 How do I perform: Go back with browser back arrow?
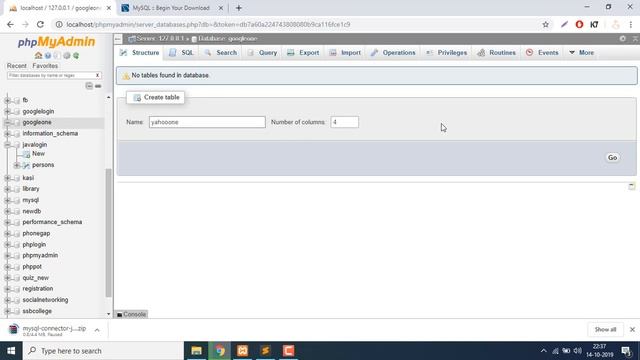tap(10, 24)
